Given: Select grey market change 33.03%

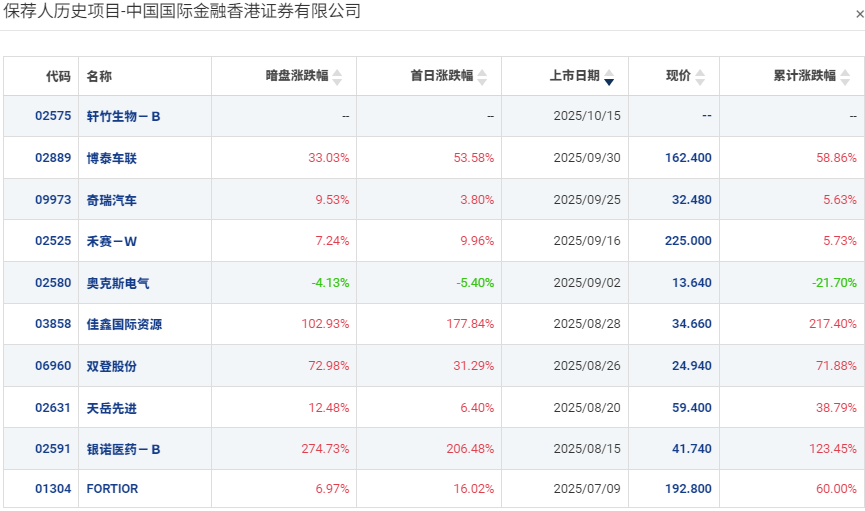Looking at the screenshot, I should (x=328, y=158).
